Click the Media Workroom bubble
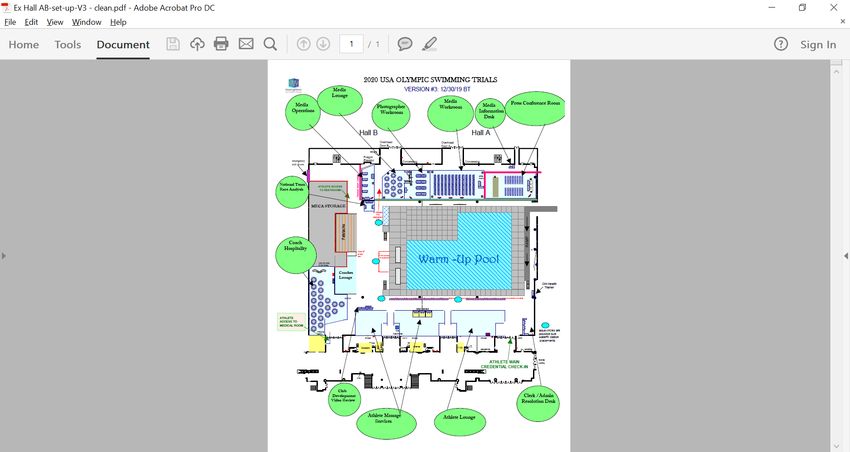The image size is (850, 452). pyautogui.click(x=450, y=113)
